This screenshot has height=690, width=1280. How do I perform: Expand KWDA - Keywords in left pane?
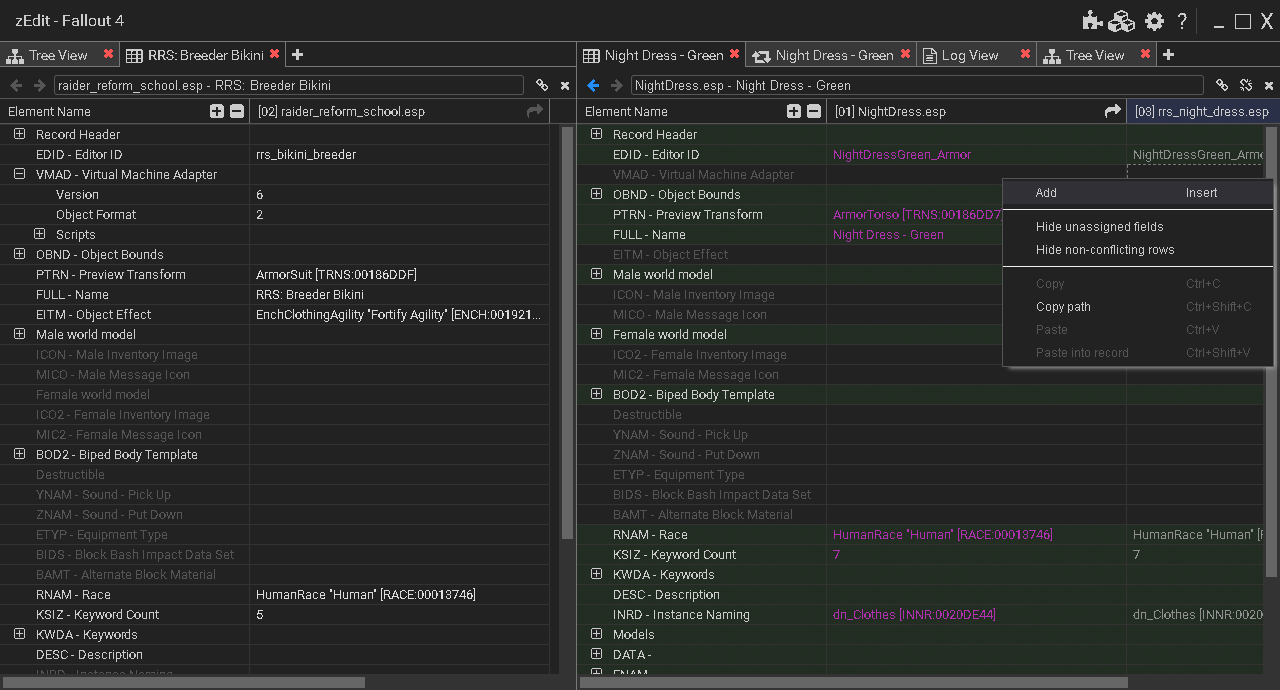pos(19,634)
